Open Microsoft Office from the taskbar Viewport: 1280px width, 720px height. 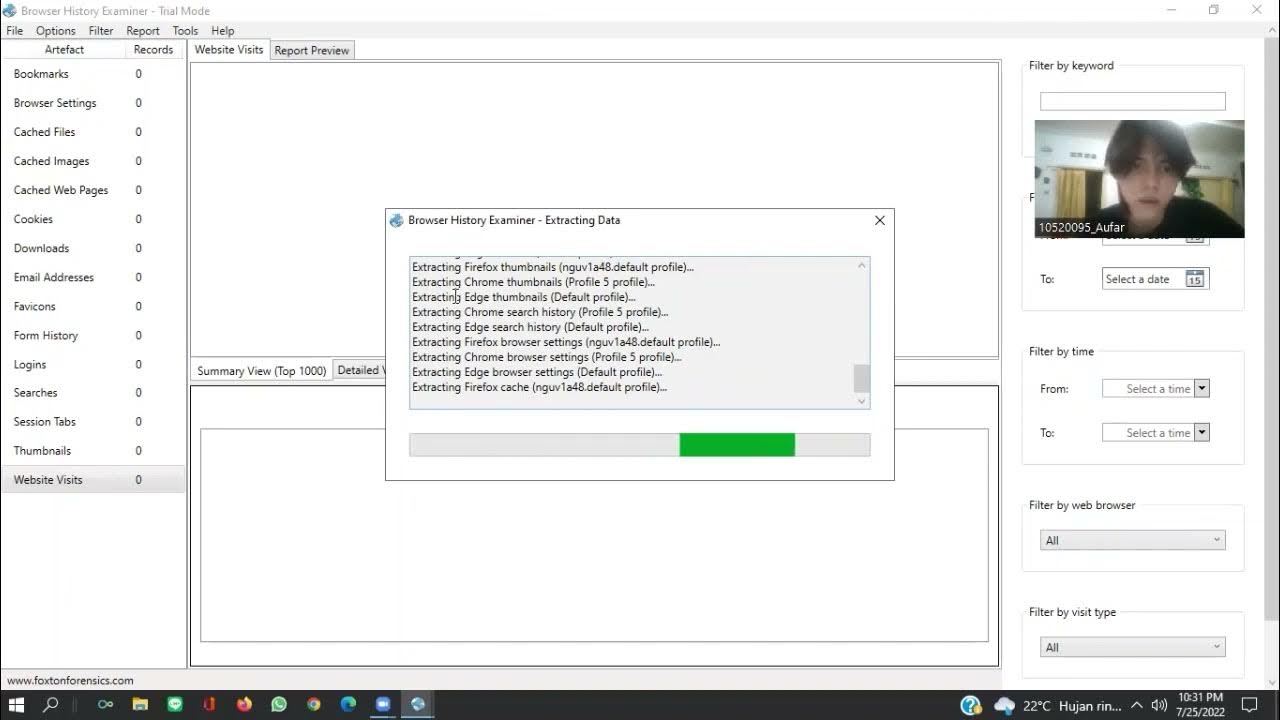tap(209, 704)
